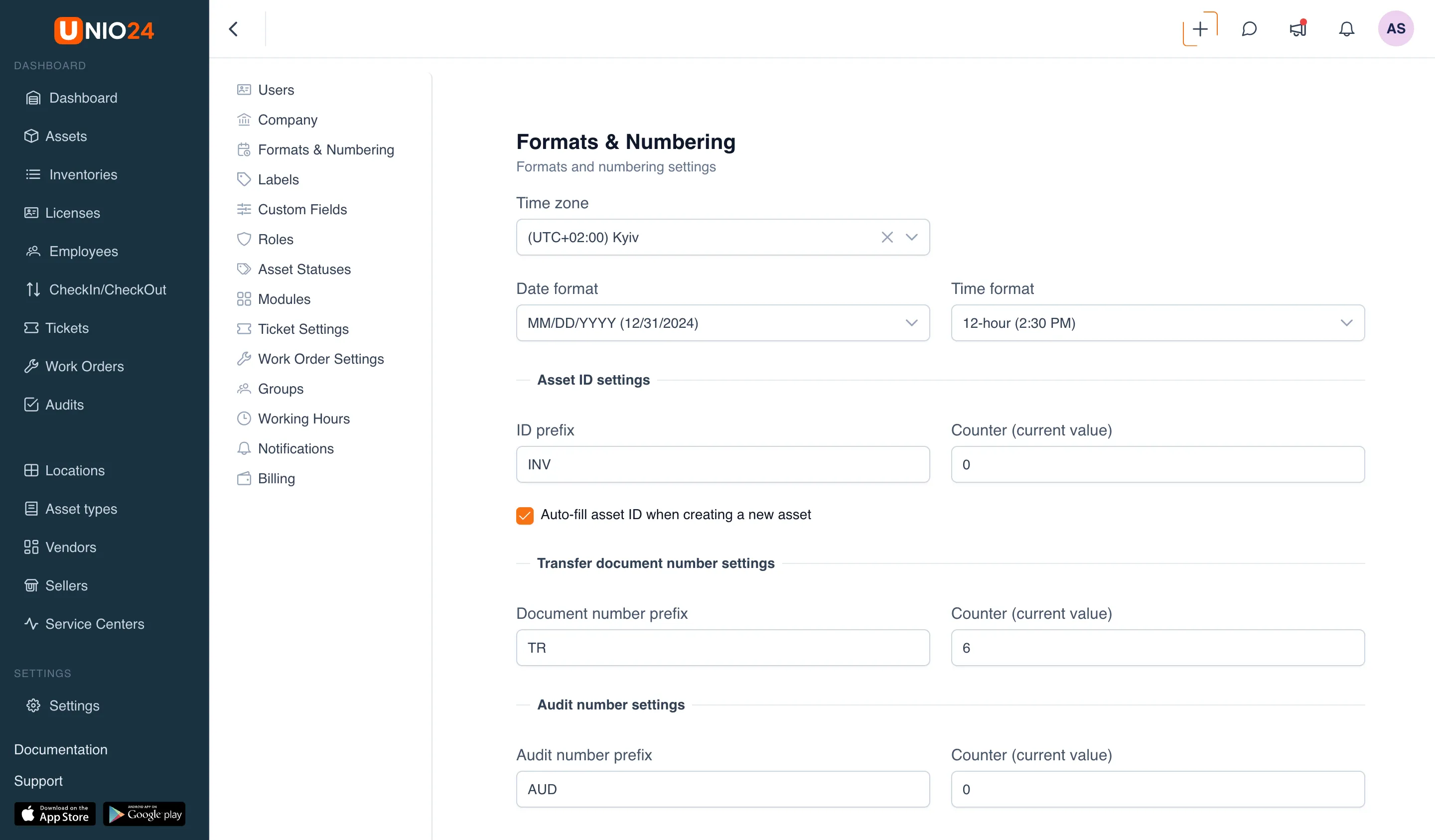Open the announcements megaphone icon
1435x840 pixels.
[x=1298, y=29]
